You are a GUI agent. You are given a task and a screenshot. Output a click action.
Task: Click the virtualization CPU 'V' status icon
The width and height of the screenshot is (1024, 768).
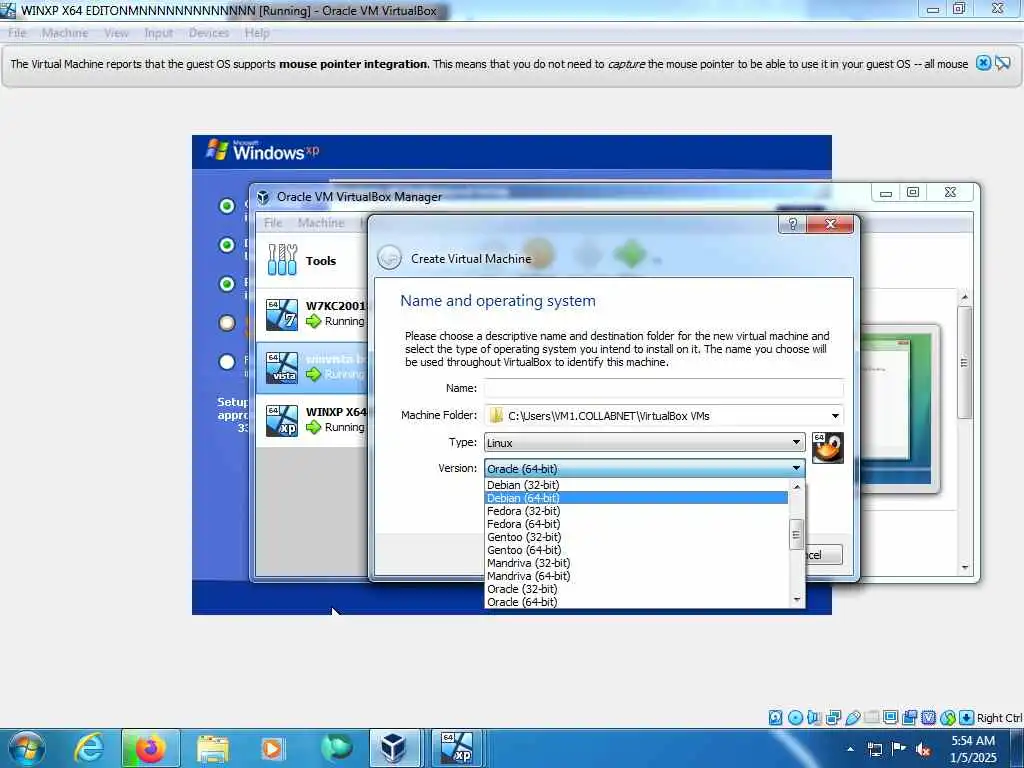click(x=928, y=718)
